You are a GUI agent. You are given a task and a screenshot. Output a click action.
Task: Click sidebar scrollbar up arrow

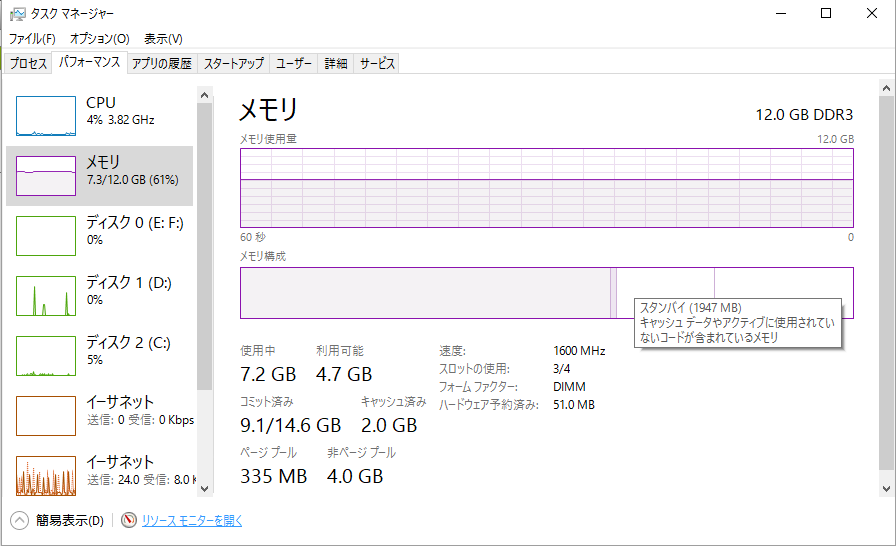click(205, 95)
